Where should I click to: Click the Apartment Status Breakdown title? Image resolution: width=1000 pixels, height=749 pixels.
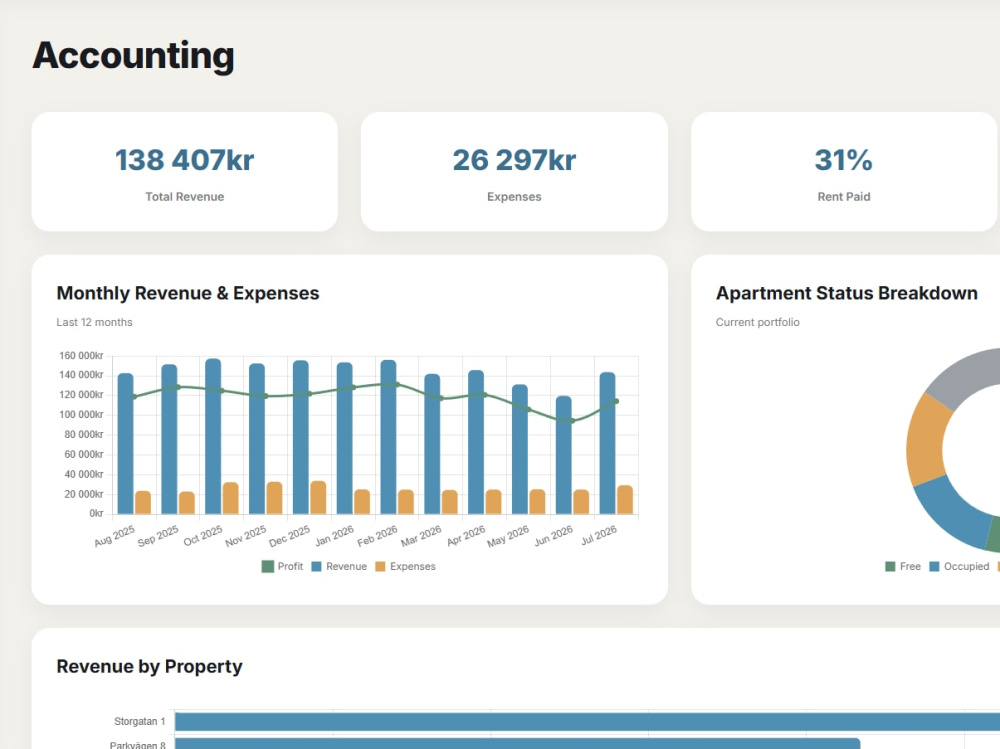pos(847,293)
